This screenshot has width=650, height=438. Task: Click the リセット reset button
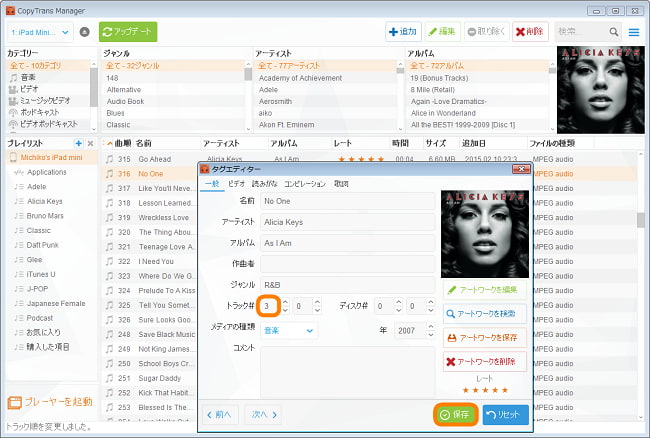[506, 414]
